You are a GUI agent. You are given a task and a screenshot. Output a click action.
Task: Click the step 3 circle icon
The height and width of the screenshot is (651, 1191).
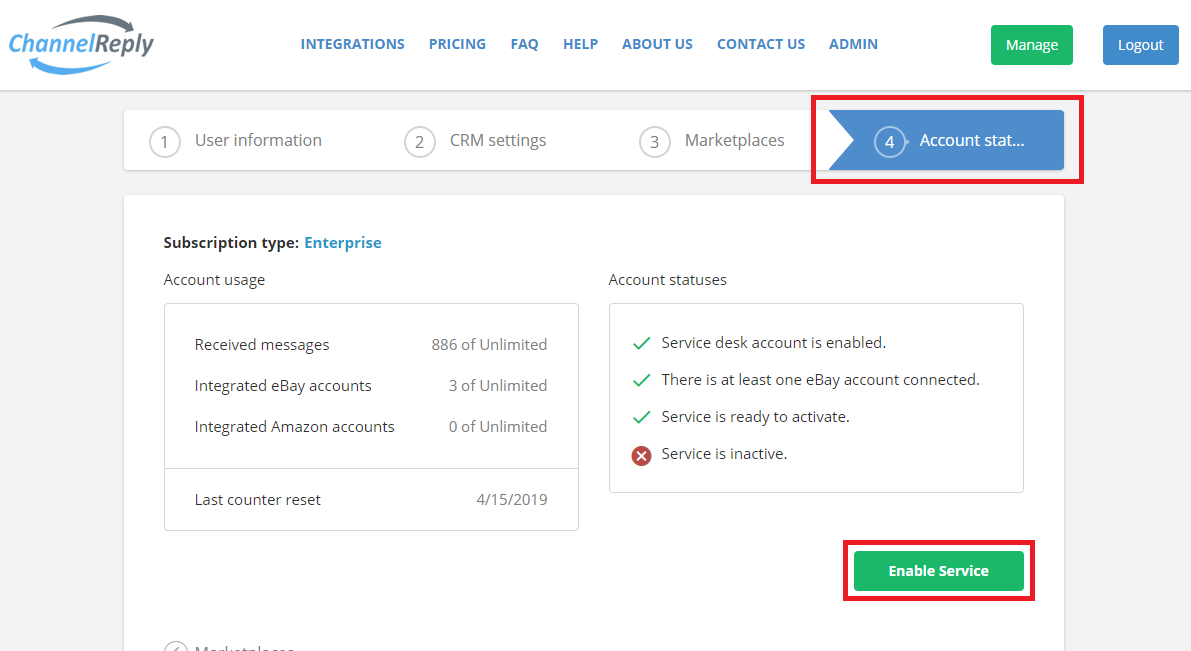(655, 142)
